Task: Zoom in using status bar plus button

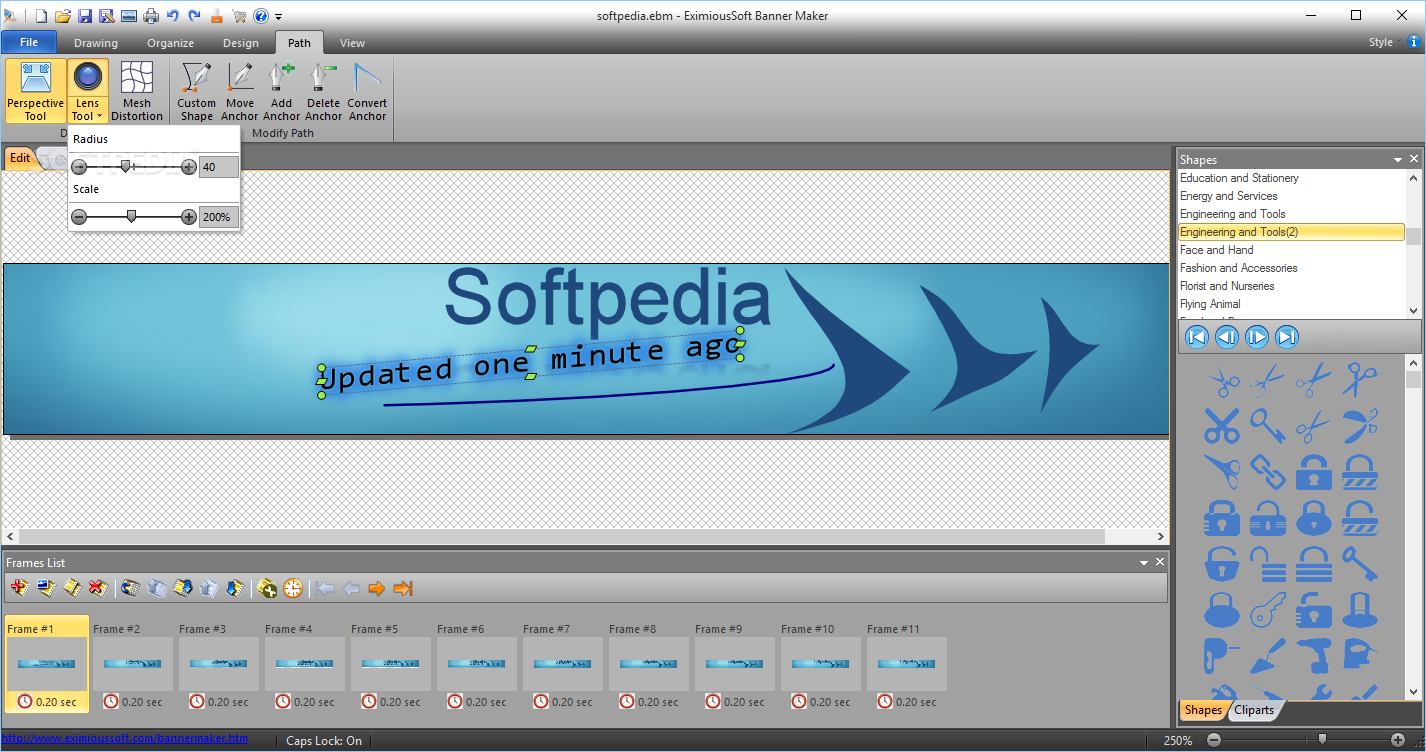Action: click(1398, 740)
